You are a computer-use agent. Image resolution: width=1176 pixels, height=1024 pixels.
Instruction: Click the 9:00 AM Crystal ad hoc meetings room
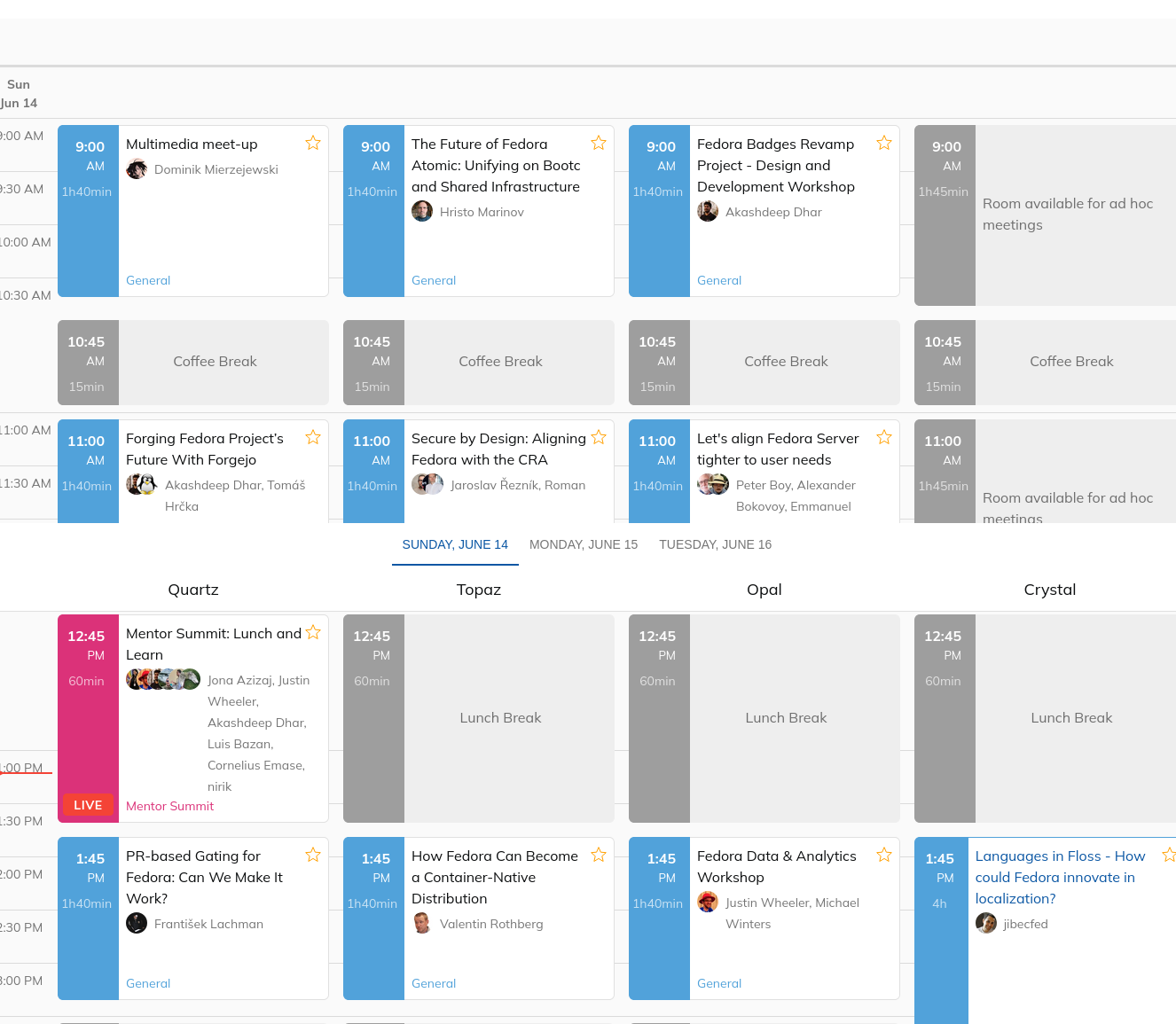click(1046, 215)
